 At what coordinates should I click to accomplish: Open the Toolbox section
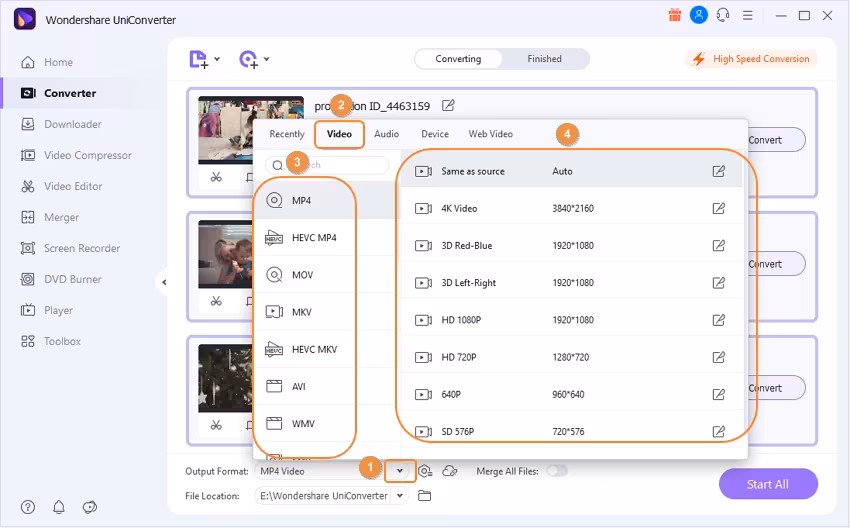click(50, 341)
